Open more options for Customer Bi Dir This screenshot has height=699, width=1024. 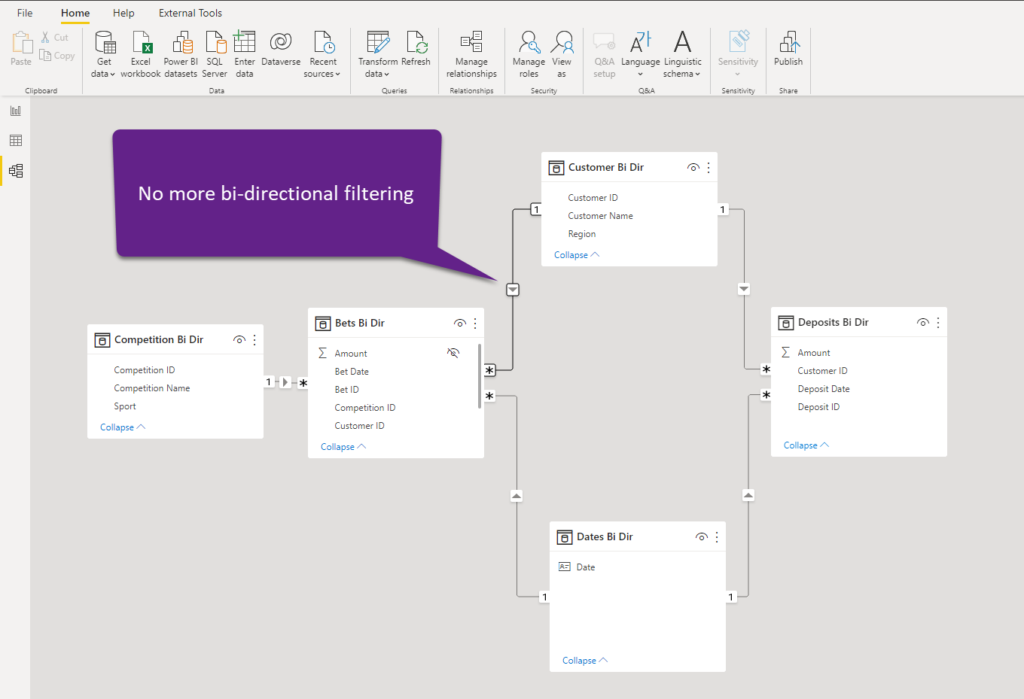(709, 167)
